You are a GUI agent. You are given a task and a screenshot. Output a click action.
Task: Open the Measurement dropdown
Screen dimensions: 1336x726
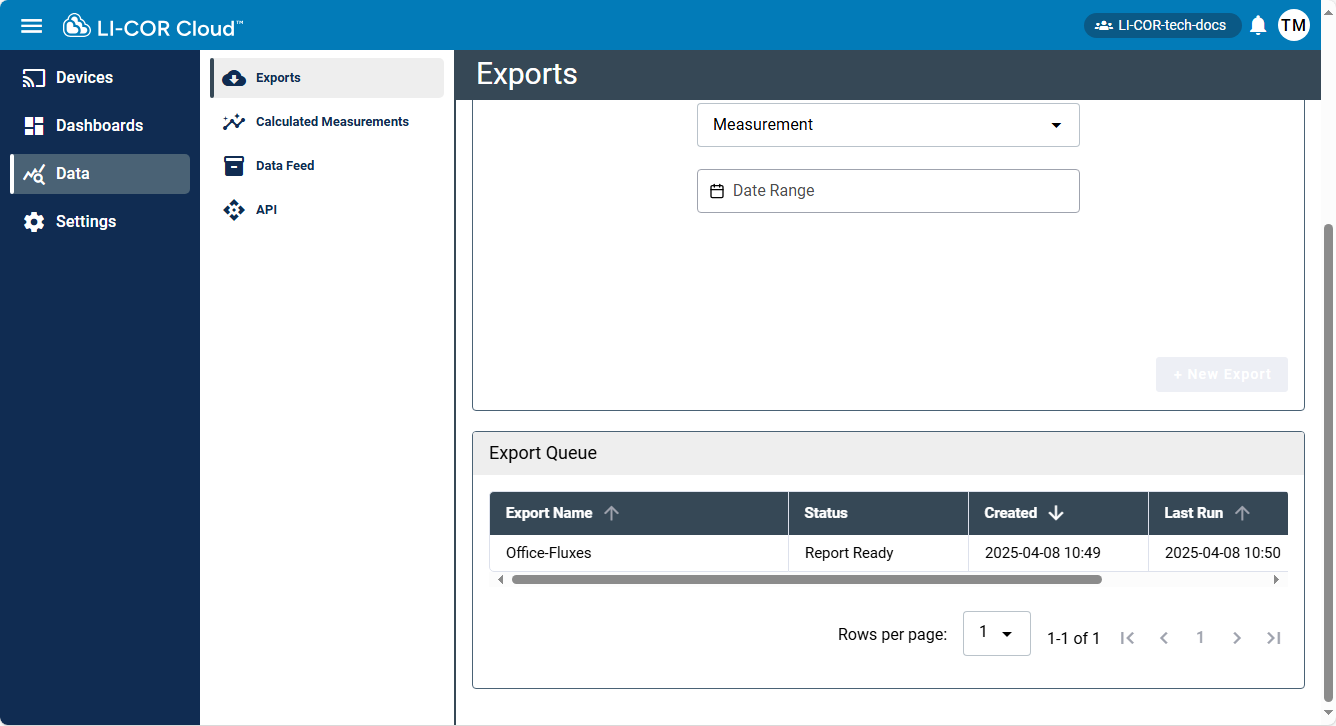(x=1056, y=125)
